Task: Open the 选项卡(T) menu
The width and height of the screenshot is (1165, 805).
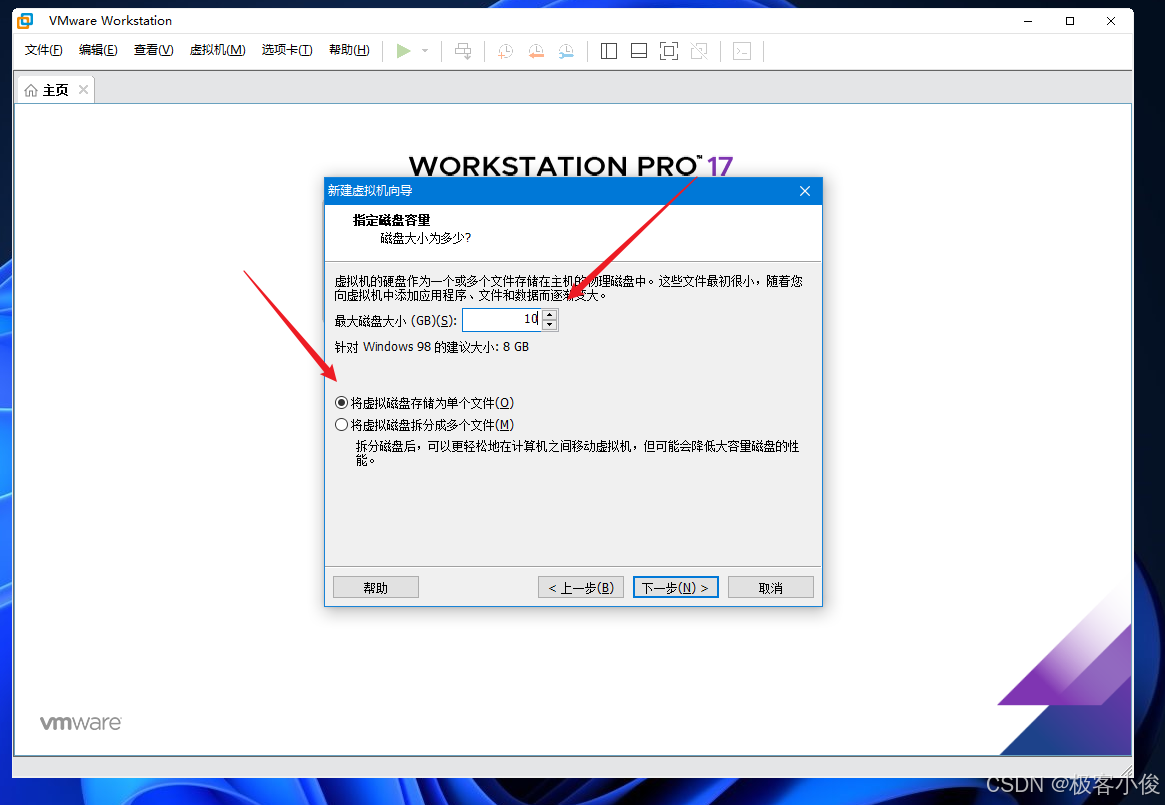Action: click(x=287, y=50)
